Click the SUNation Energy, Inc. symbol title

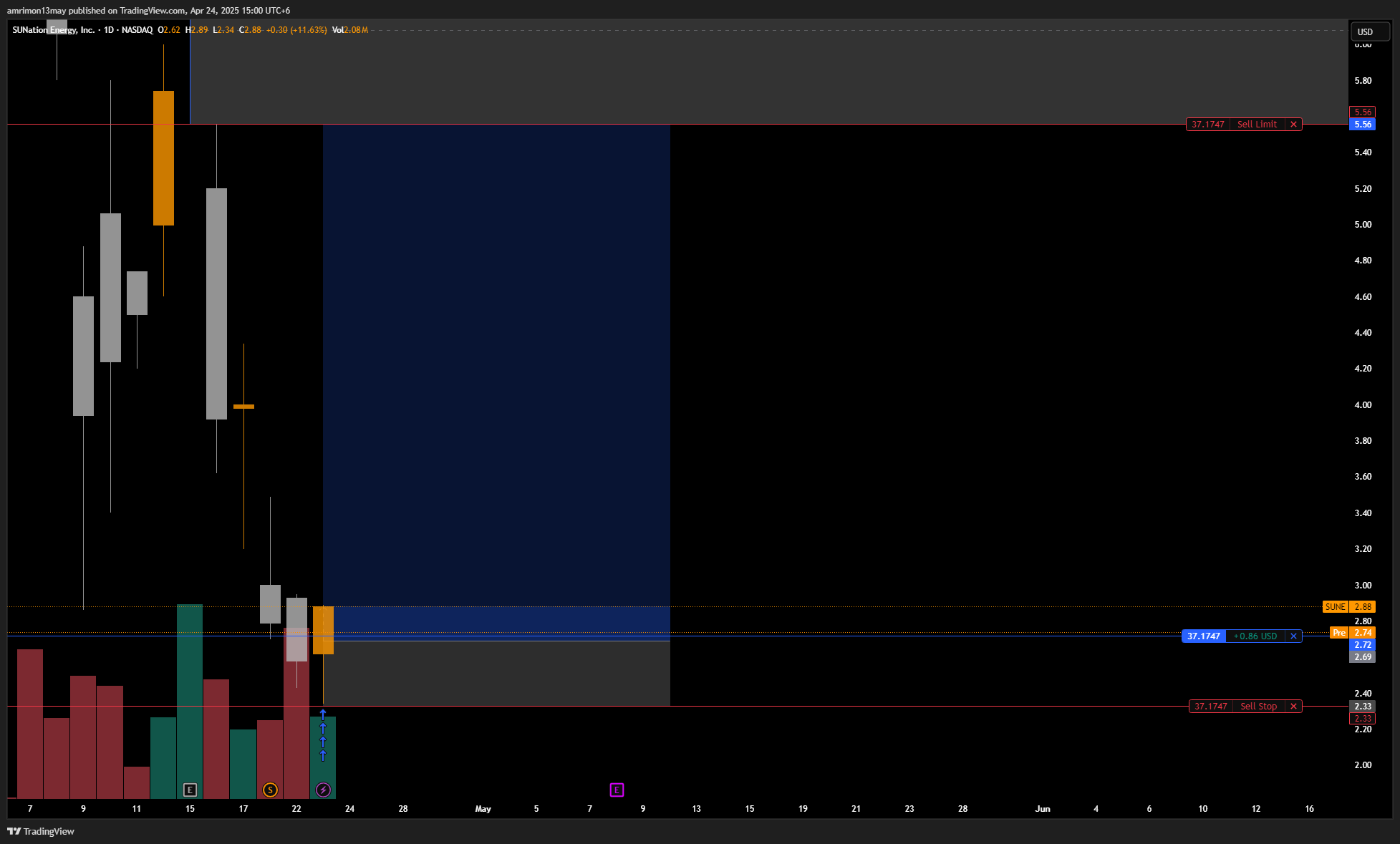(54, 29)
